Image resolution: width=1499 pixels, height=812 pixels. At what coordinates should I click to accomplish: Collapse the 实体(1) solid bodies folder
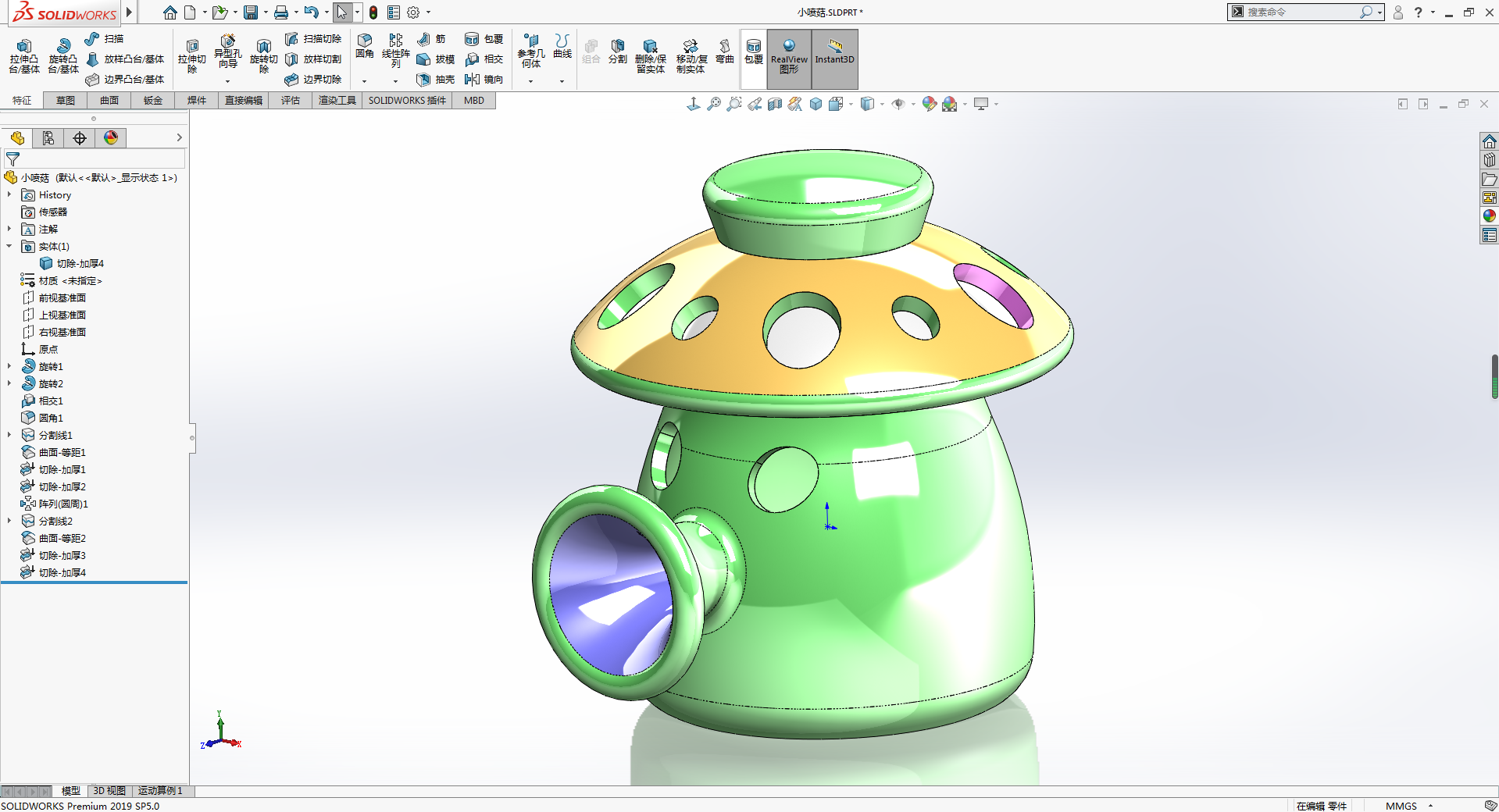coord(9,247)
